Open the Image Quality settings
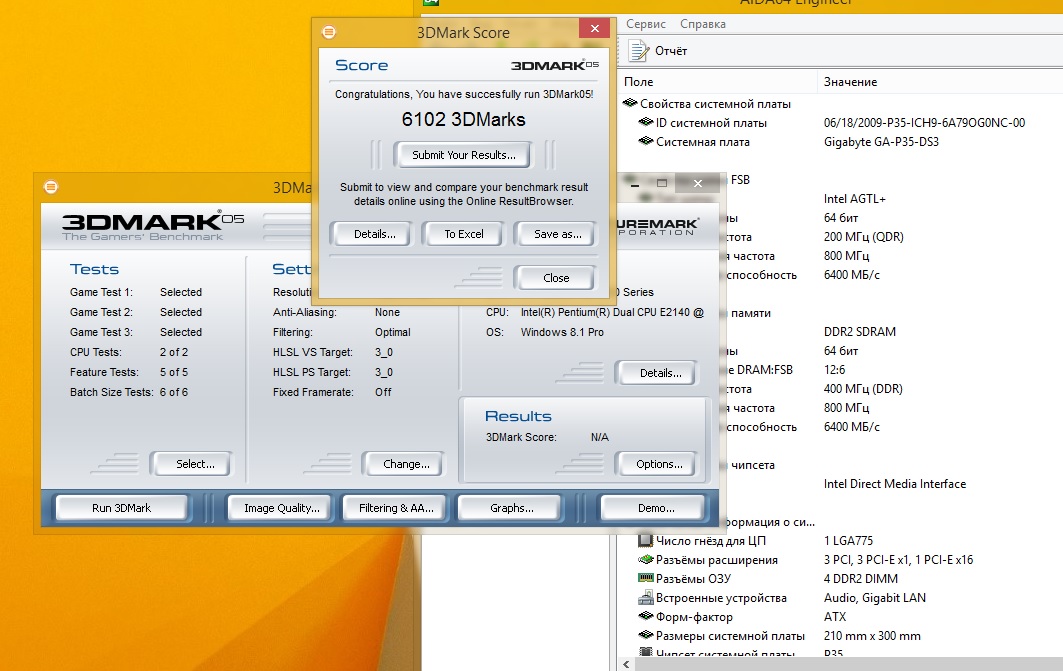The image size is (1063, 671). tap(281, 508)
